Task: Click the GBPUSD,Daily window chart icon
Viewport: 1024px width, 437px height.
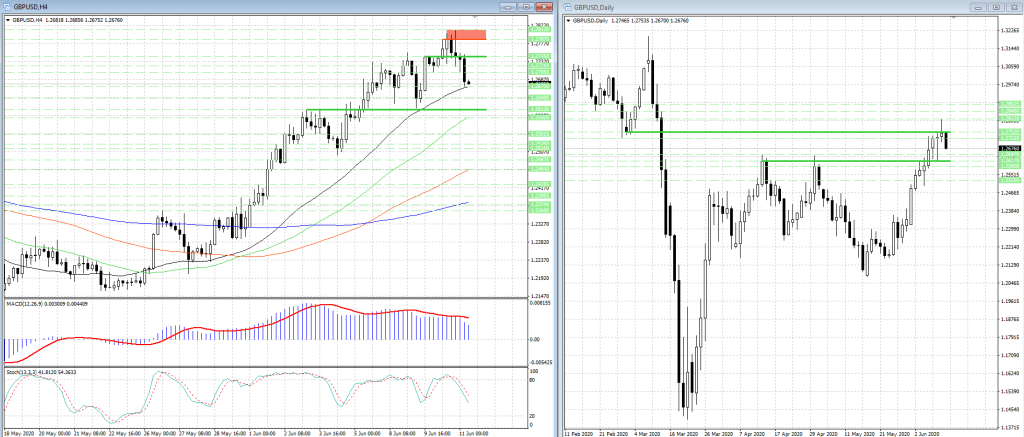Action: pyautogui.click(x=568, y=7)
